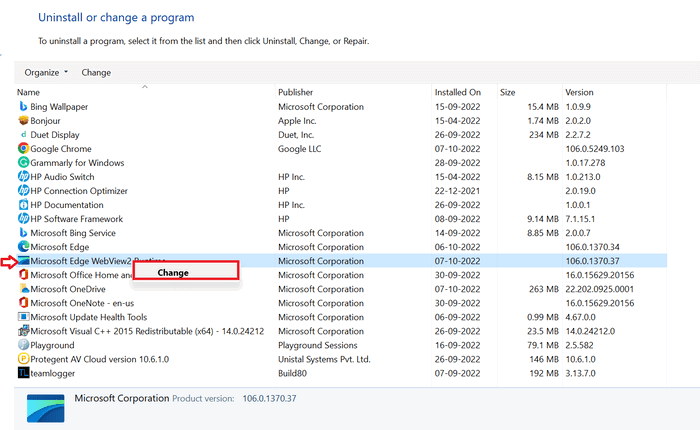Select the Microsoft OneDrive cloud icon

pyautogui.click(x=23, y=288)
